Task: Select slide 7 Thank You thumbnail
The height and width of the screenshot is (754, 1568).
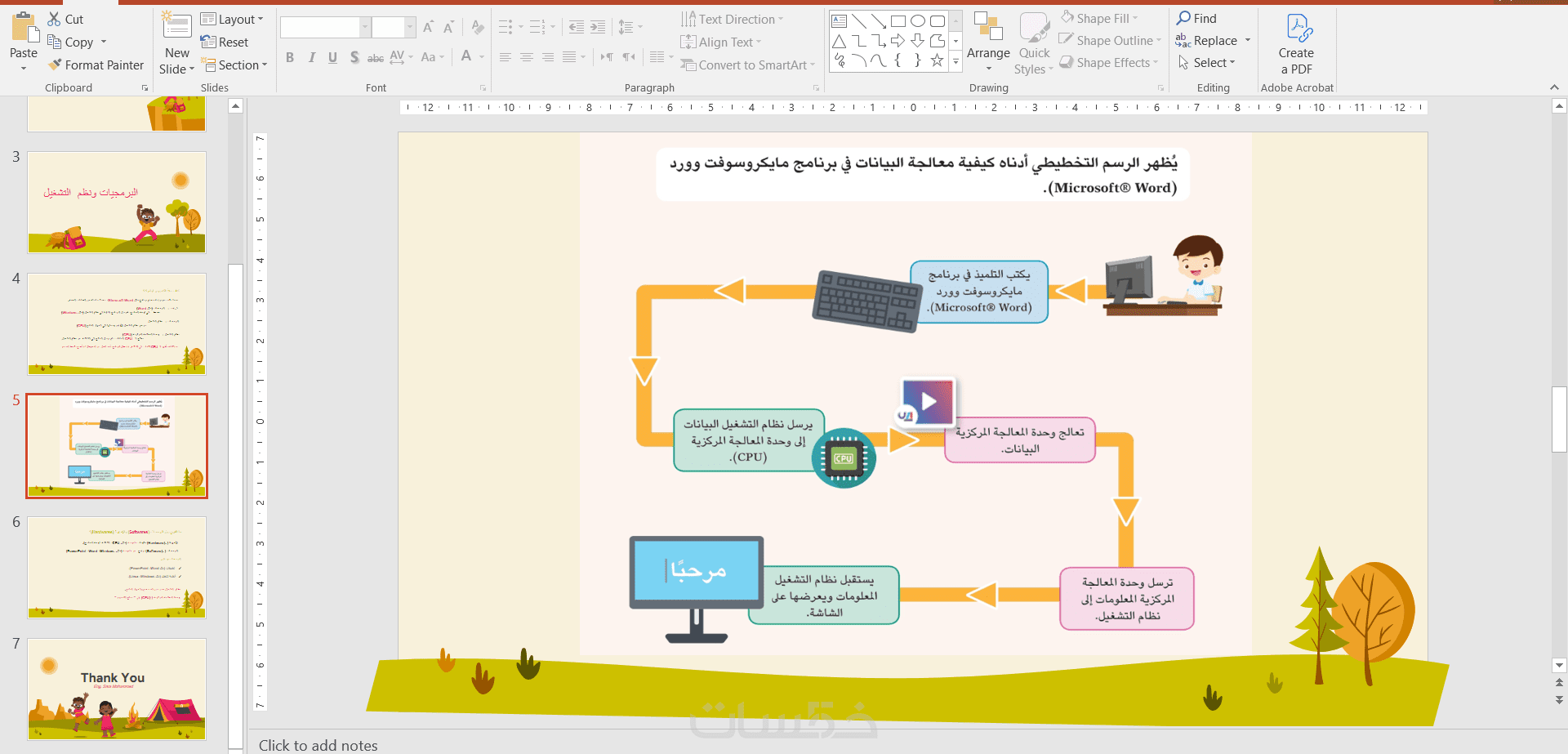Action: pyautogui.click(x=117, y=689)
